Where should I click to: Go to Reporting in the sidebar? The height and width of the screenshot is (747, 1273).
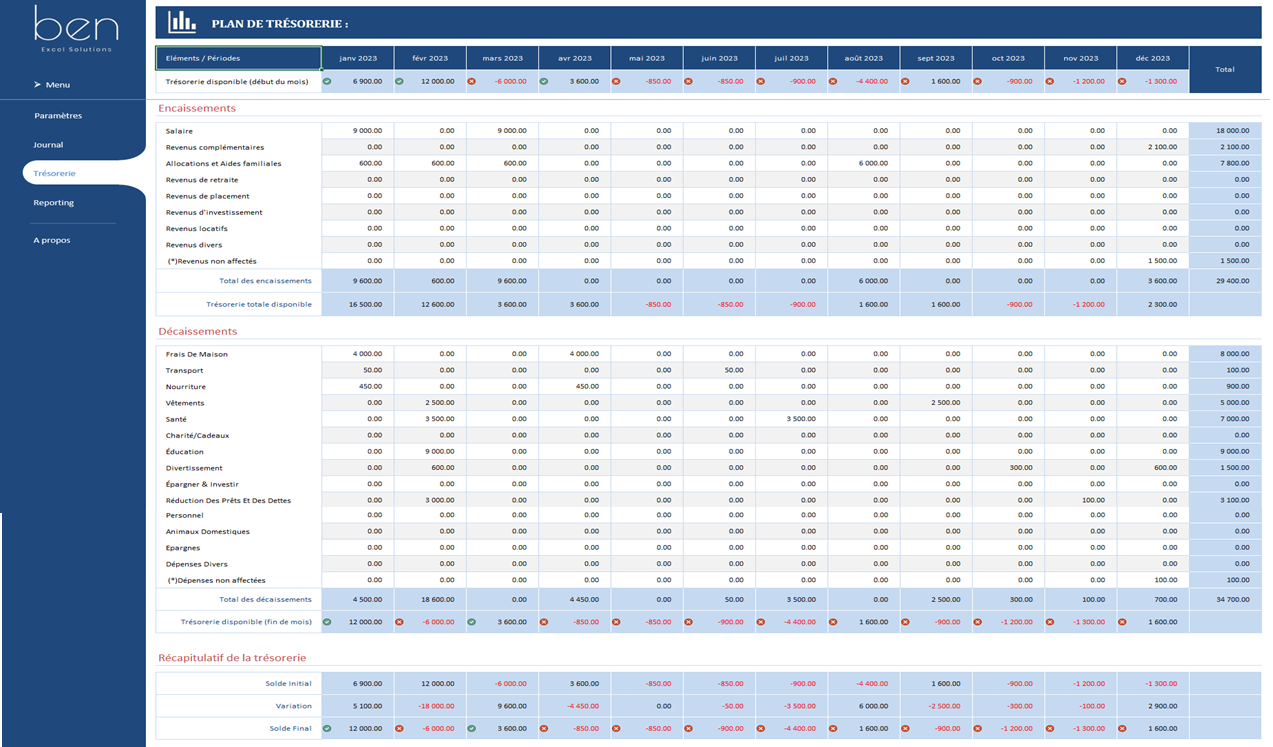pyautogui.click(x=53, y=203)
